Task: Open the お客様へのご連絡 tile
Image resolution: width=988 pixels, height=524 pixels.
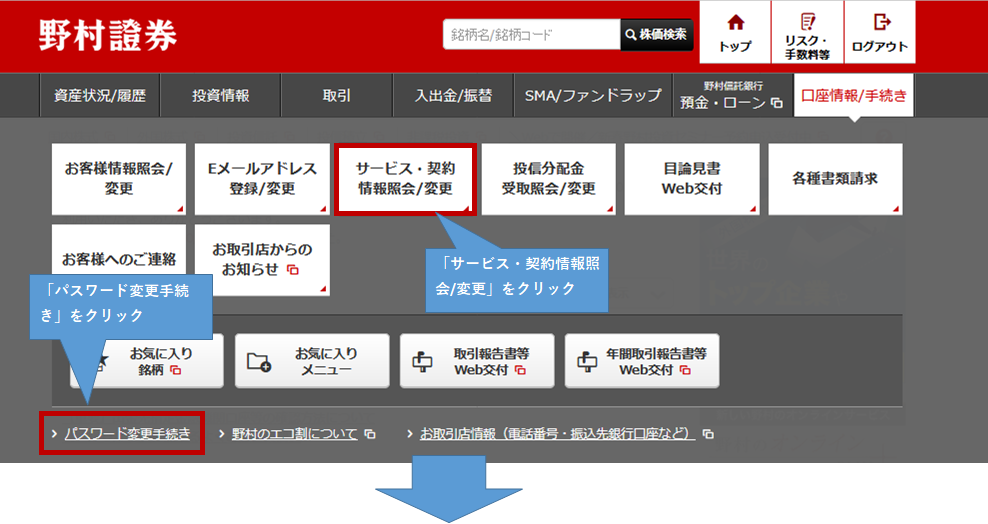Action: 118,259
